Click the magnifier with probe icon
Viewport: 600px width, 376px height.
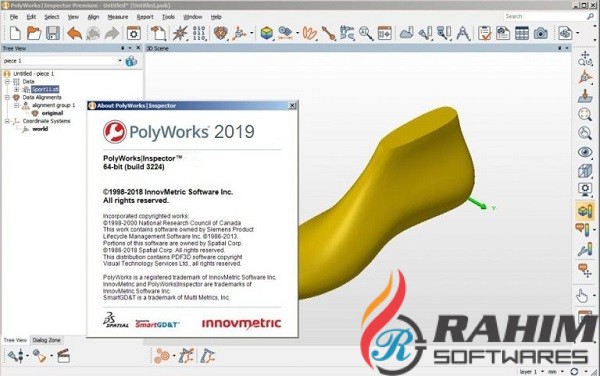pyautogui.click(x=366, y=33)
